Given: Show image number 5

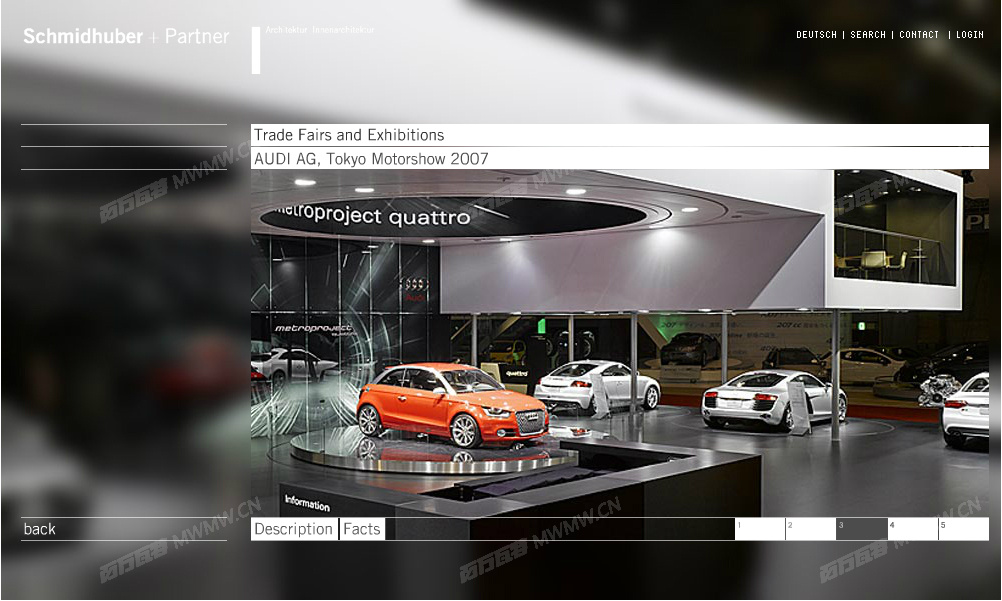Looking at the screenshot, I should (964, 529).
